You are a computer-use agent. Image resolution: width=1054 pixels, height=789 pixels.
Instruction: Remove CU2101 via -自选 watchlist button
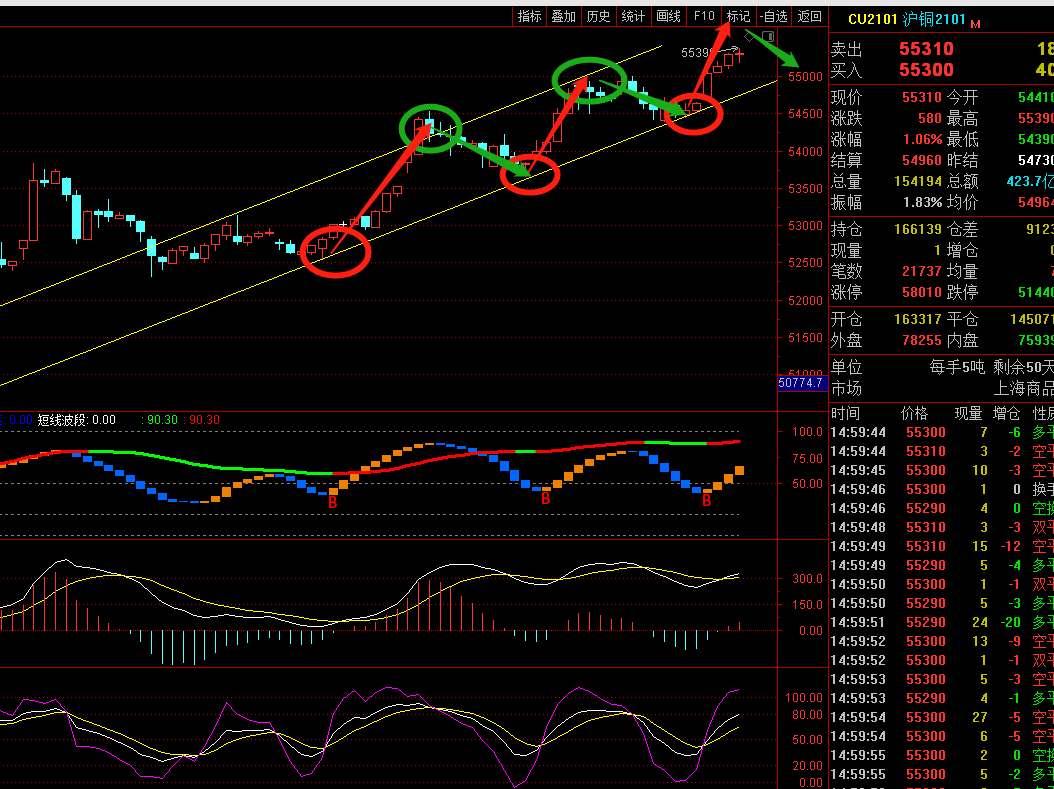(x=773, y=16)
